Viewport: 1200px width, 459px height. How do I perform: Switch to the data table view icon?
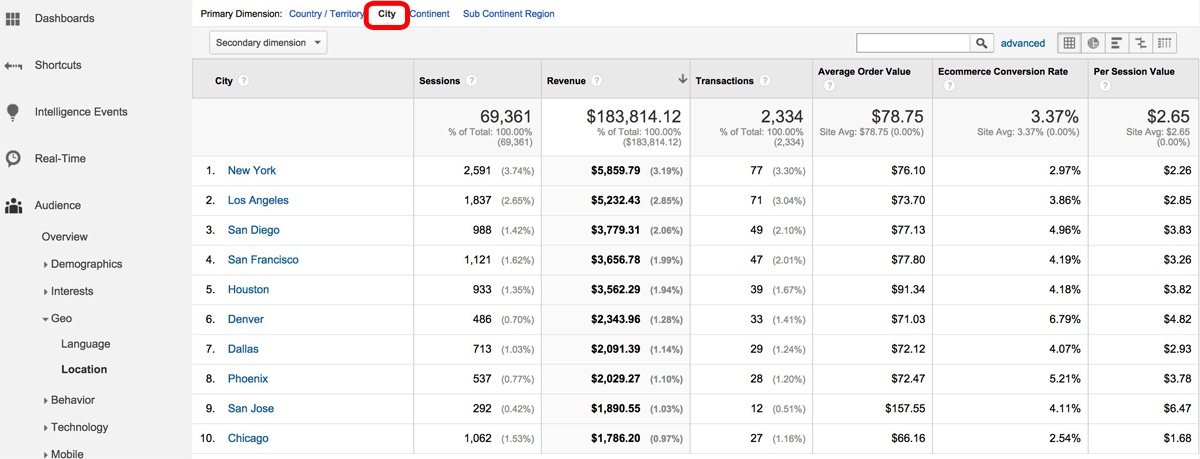pyautogui.click(x=1070, y=43)
